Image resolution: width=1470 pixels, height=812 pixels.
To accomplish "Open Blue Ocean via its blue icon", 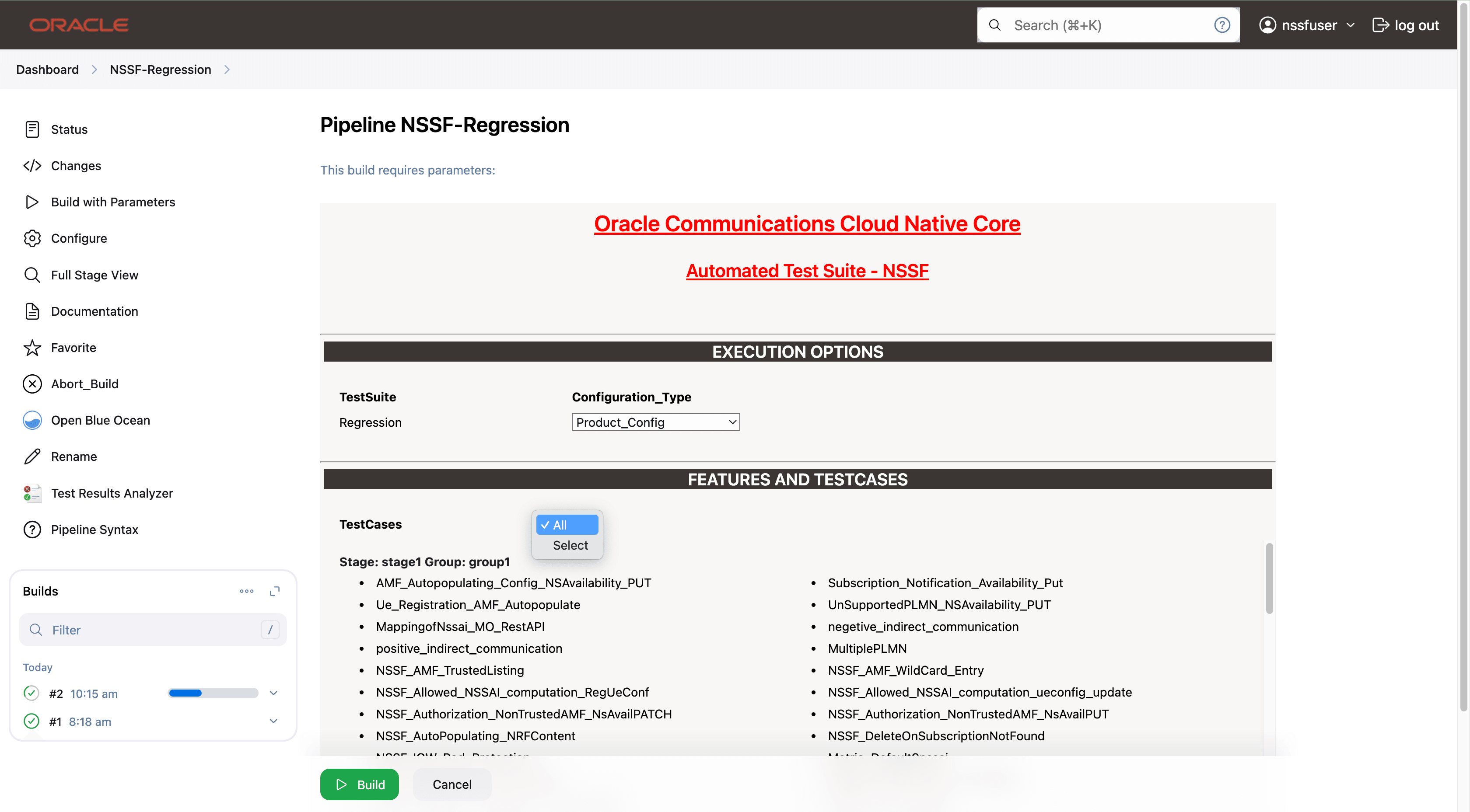I will click(32, 420).
